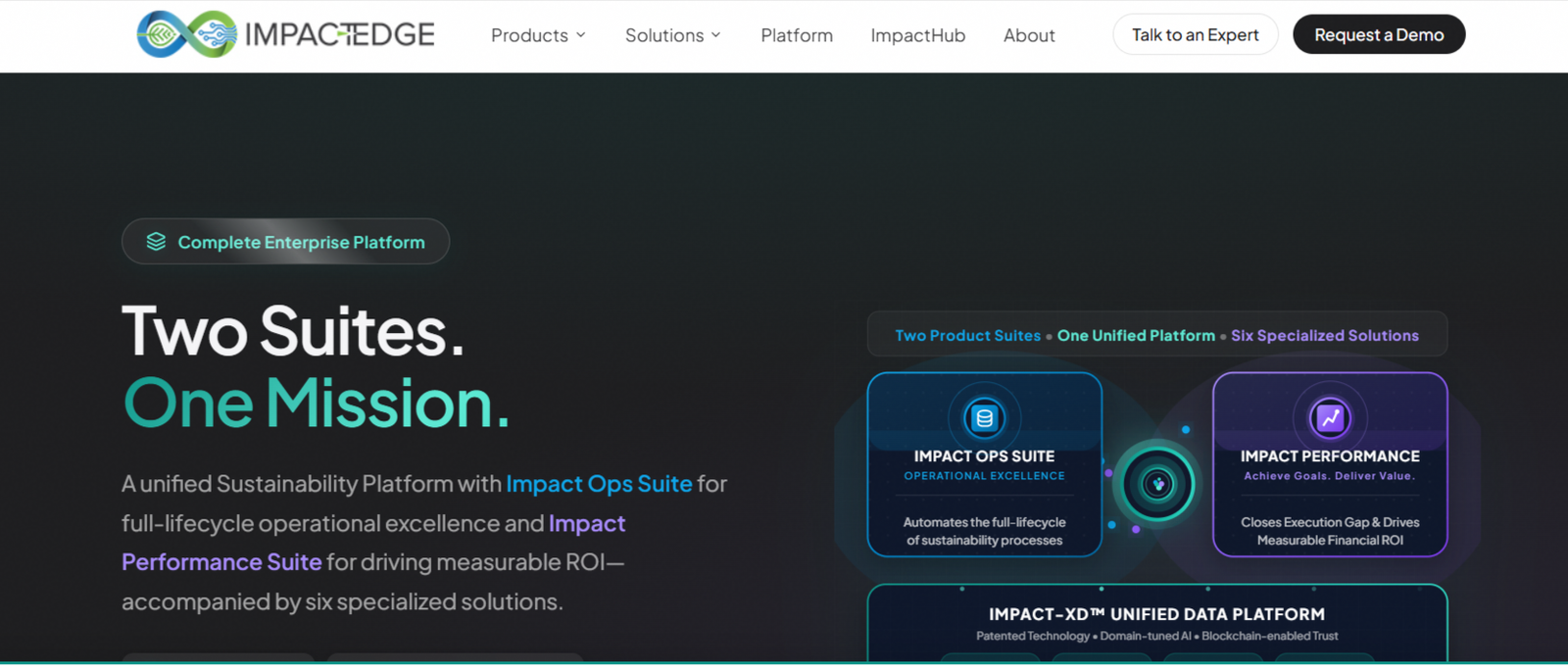Click the Talk to an Expert button
This screenshot has height=667, width=1568.
pyautogui.click(x=1196, y=34)
